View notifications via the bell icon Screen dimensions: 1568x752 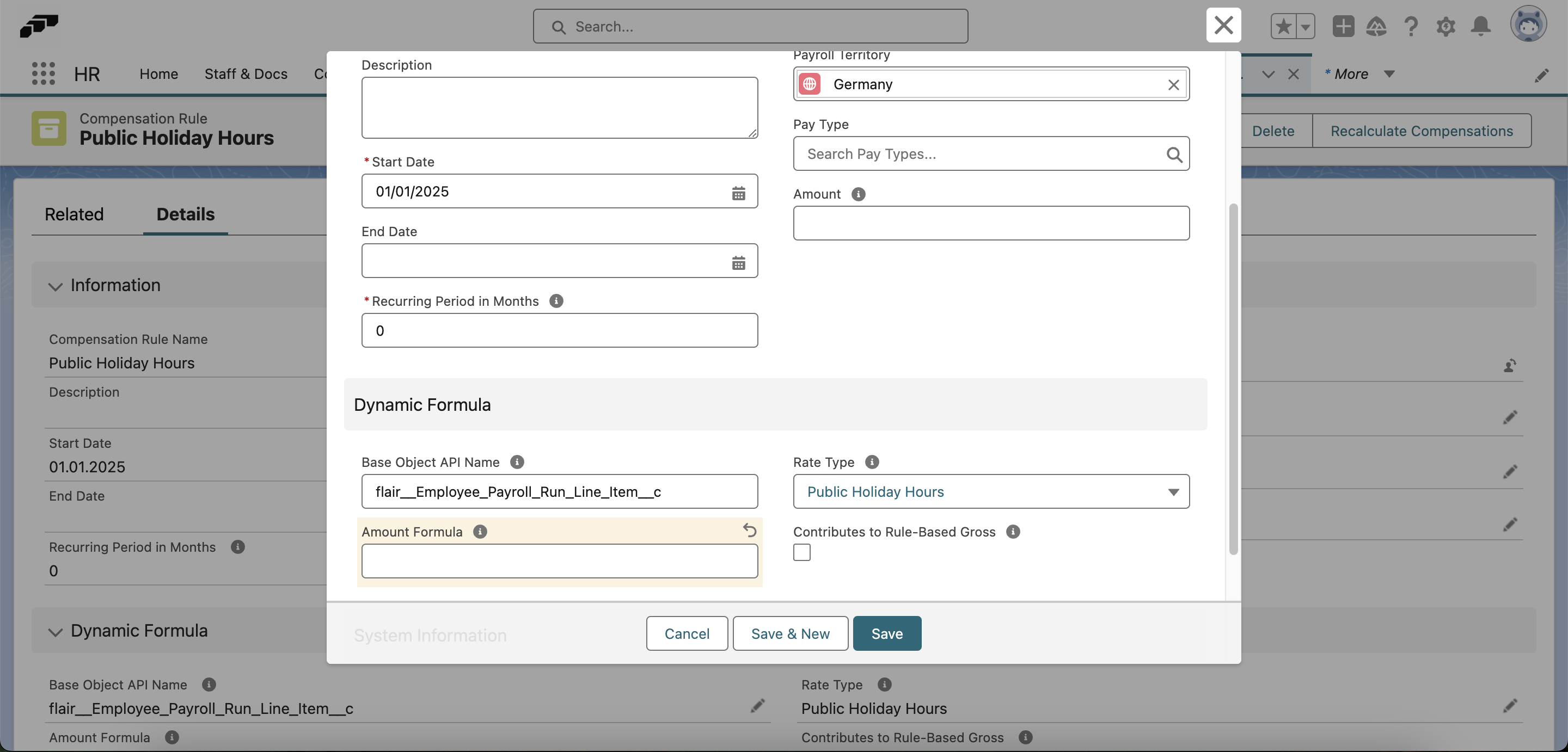click(x=1481, y=26)
